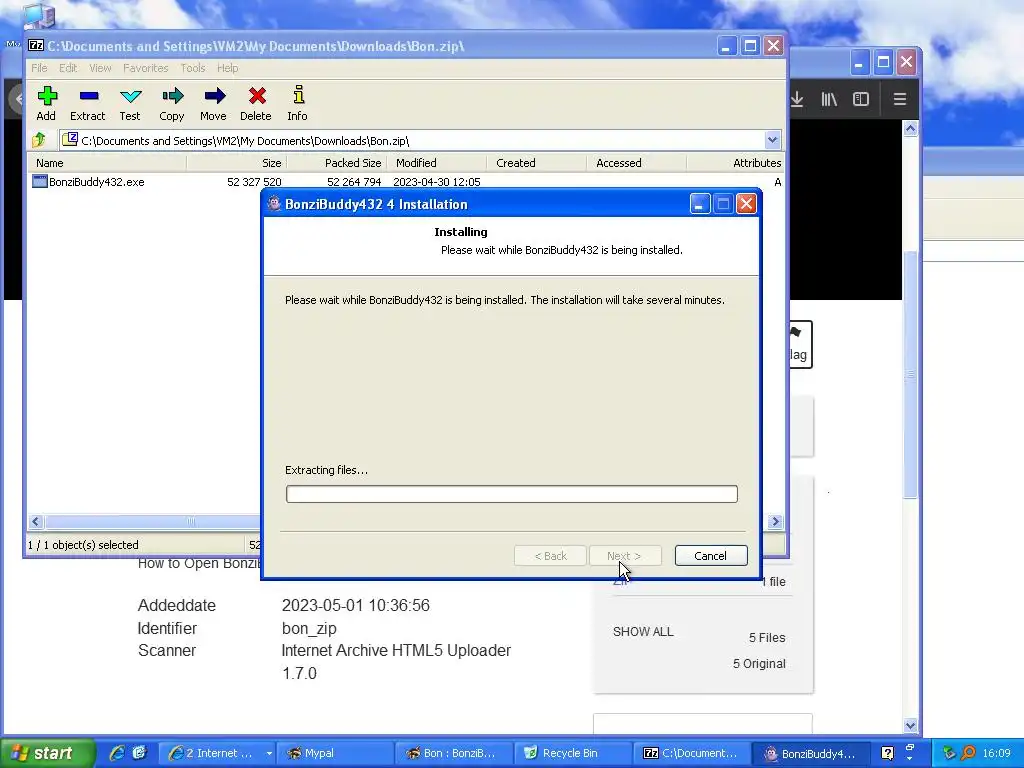
Task: Switch to the Recycle Bin taskbar window
Action: [572, 754]
